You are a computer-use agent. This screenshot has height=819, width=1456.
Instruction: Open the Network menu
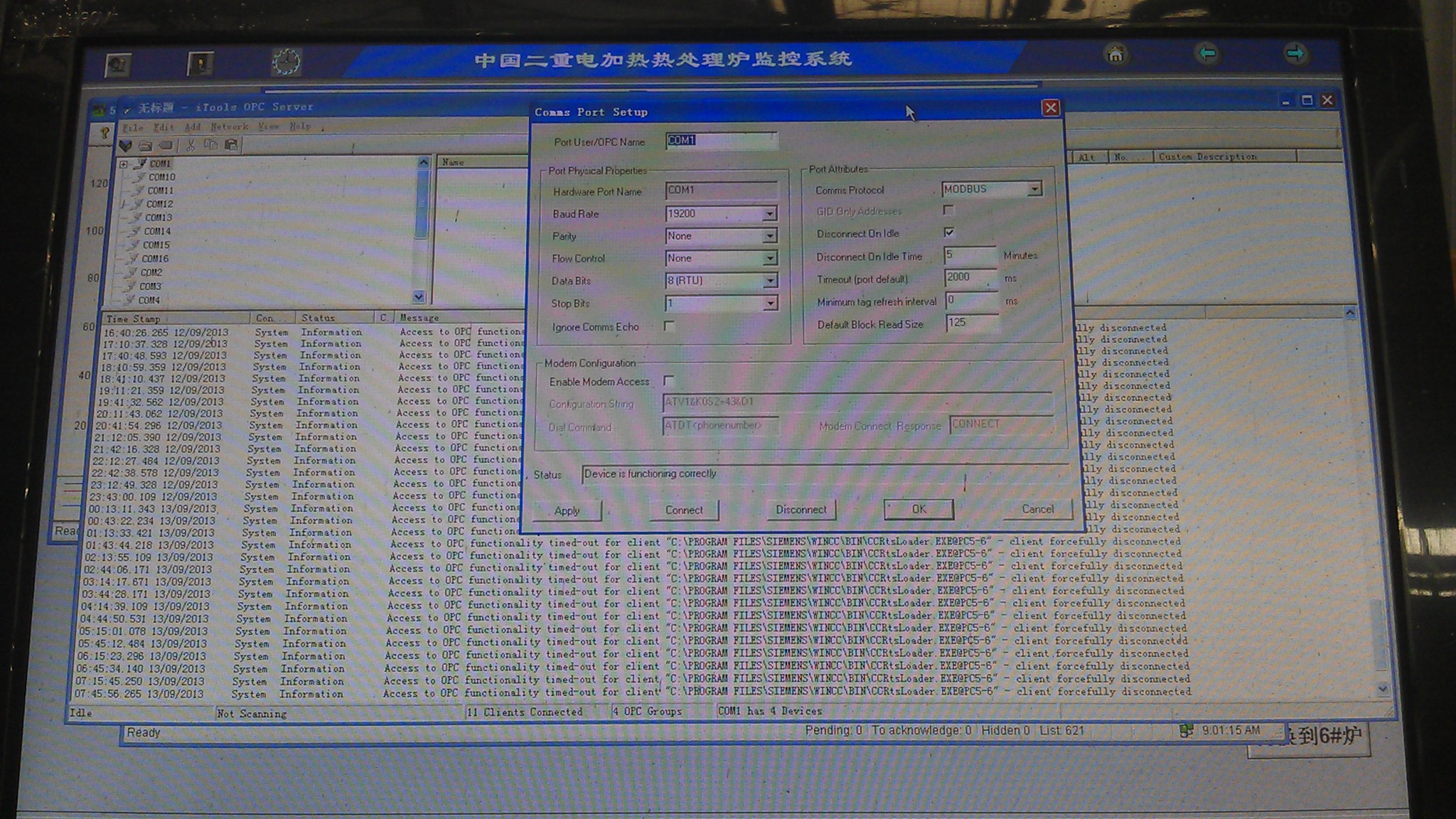229,127
